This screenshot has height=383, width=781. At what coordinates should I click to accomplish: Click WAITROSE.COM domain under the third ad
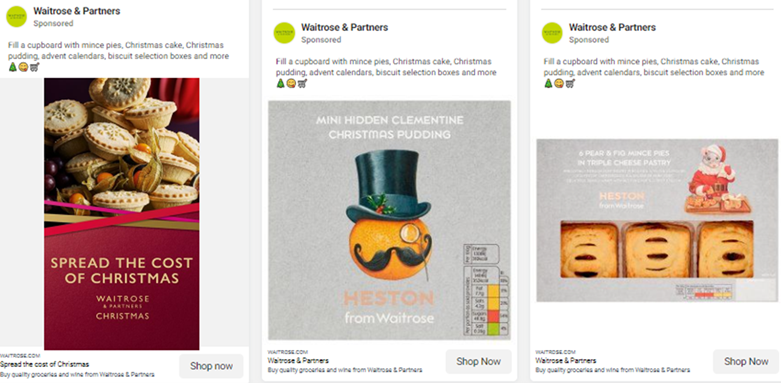tap(555, 352)
